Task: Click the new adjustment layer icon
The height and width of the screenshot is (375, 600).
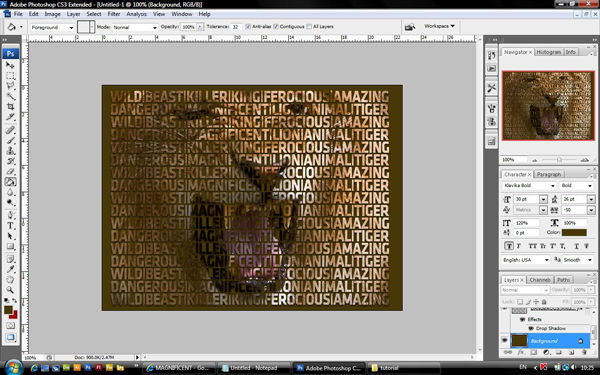Action: pos(546,352)
